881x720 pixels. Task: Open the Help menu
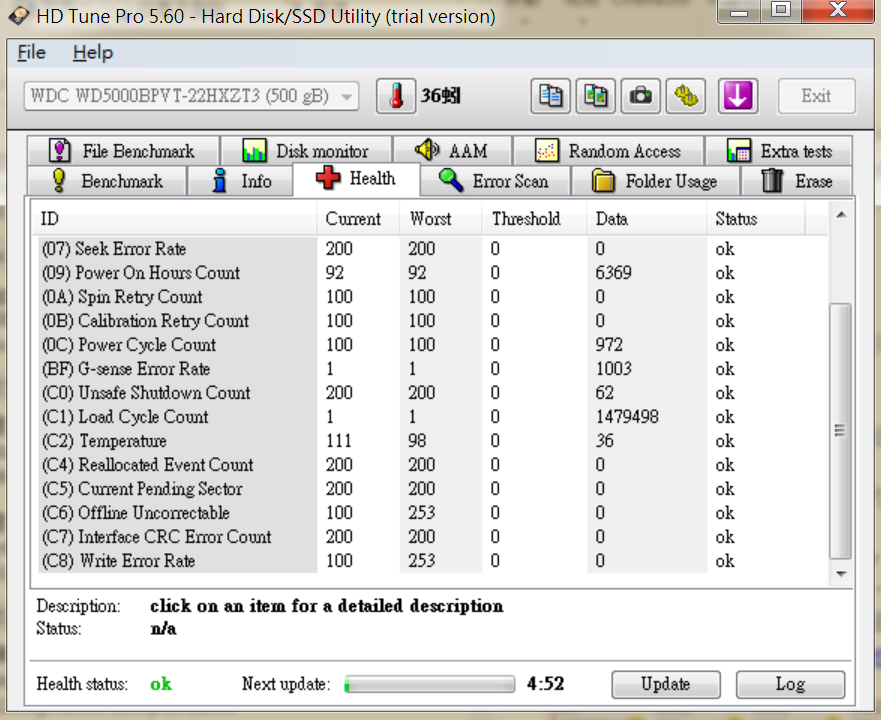pyautogui.click(x=93, y=53)
